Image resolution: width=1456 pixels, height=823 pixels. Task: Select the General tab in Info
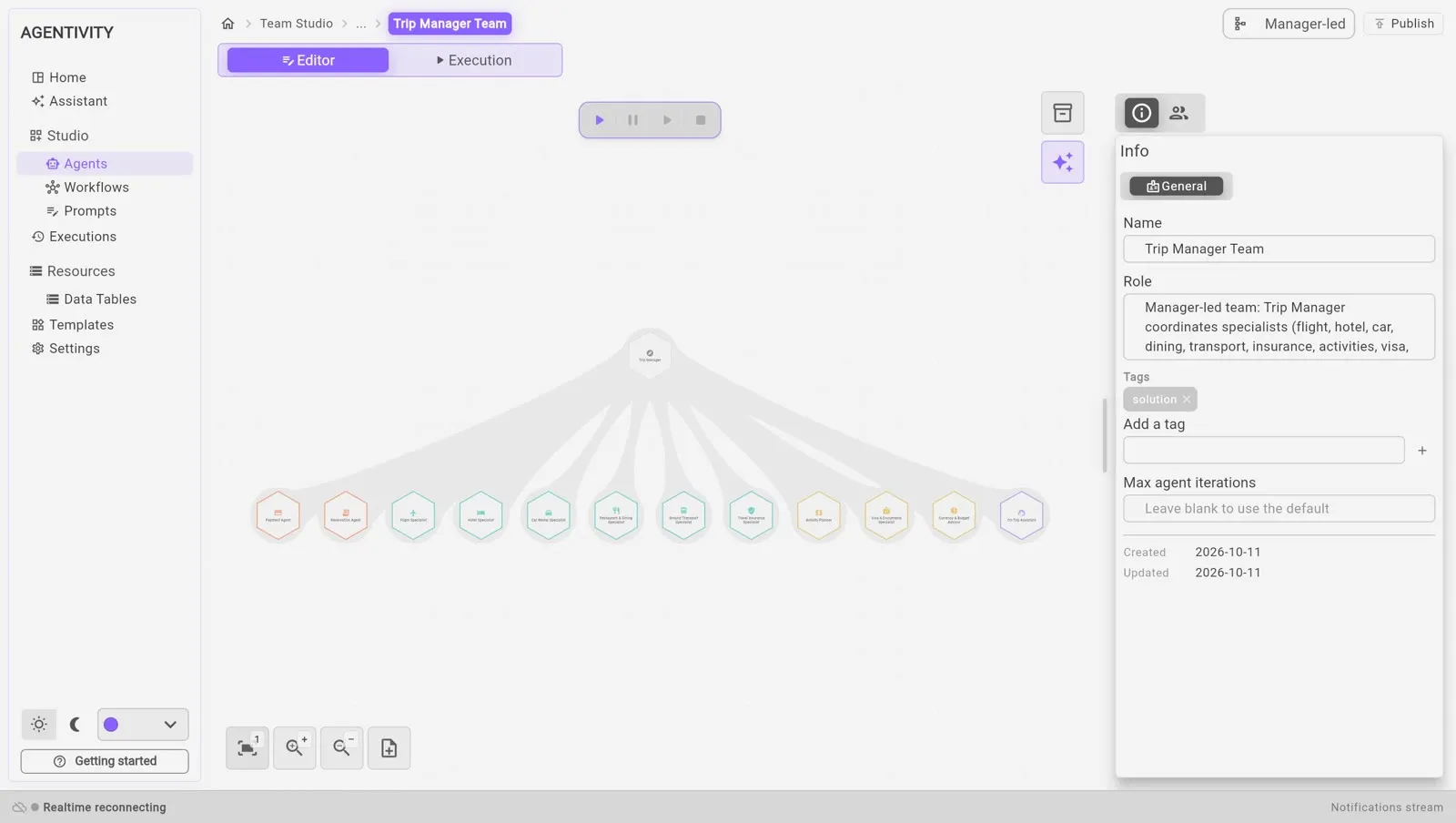1177,186
